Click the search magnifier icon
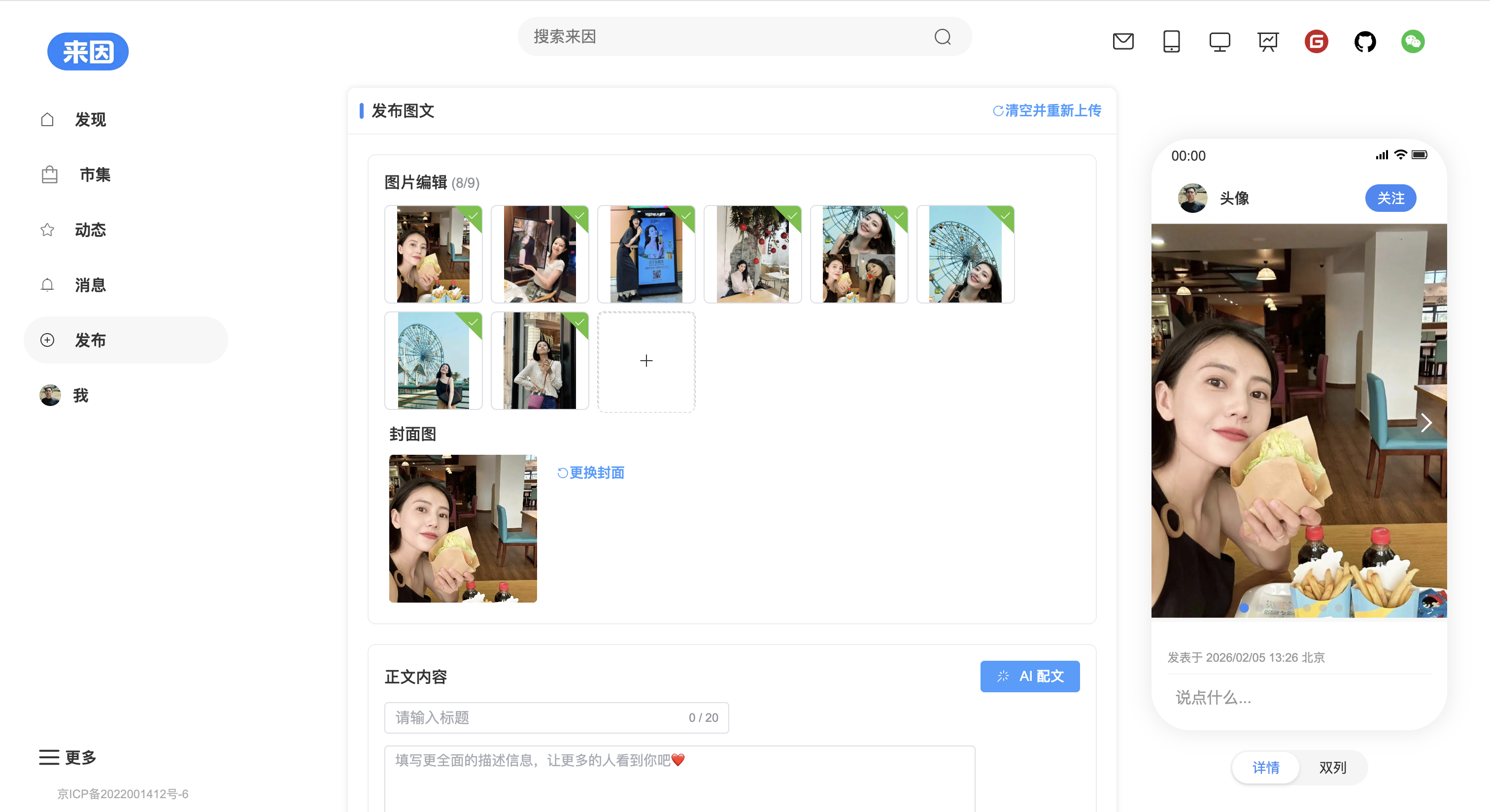The image size is (1490, 812). tap(942, 37)
